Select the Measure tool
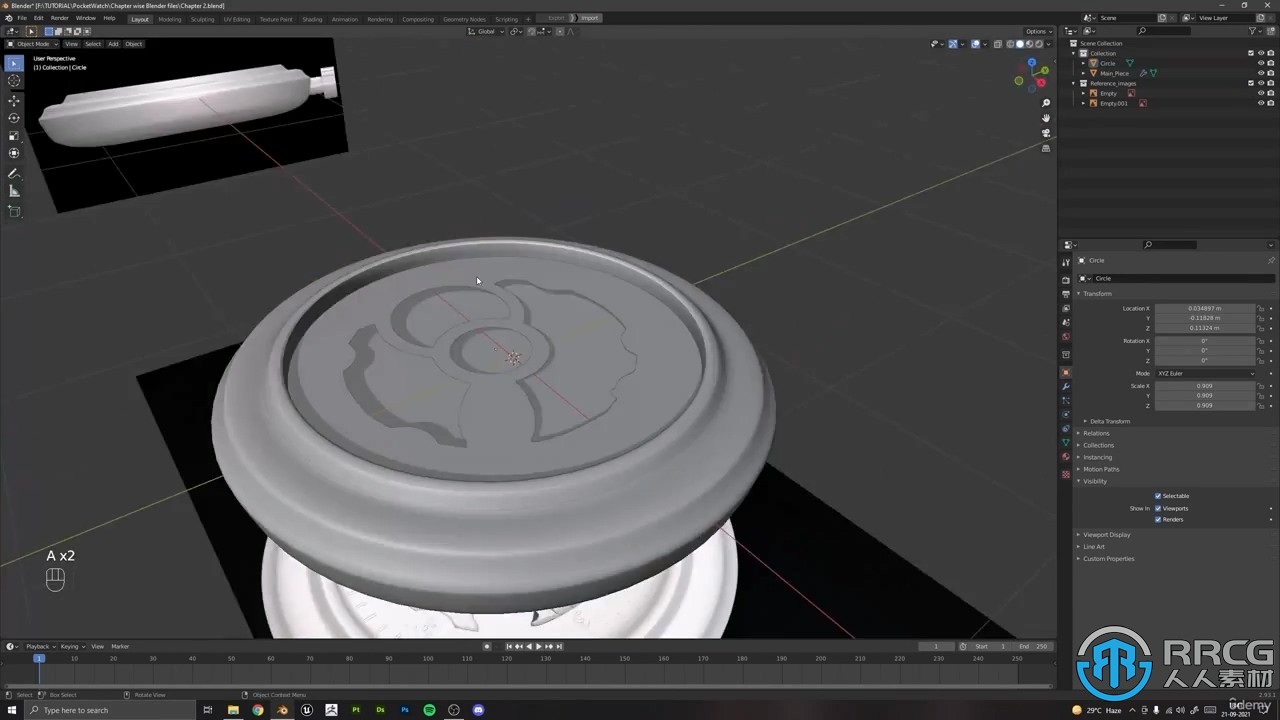 click(14, 191)
